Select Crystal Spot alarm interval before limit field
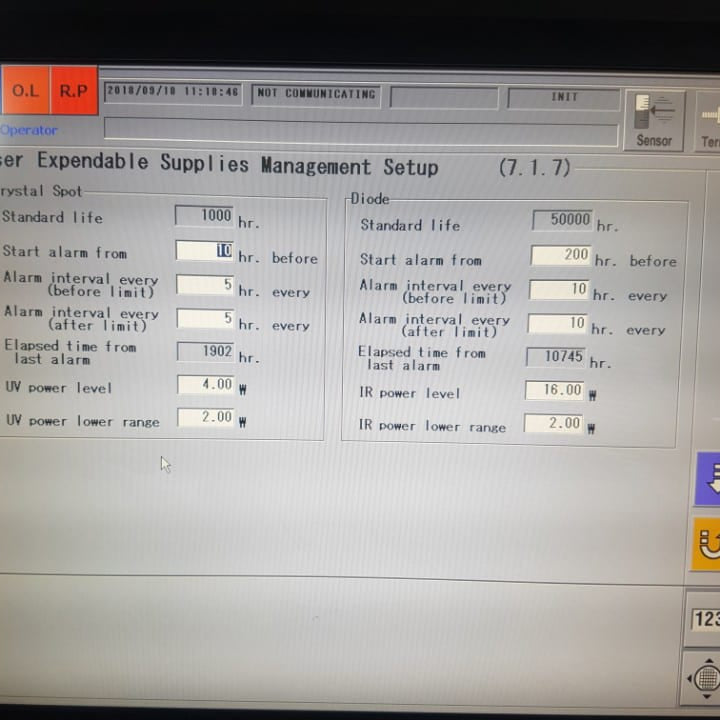This screenshot has height=720, width=720. coord(205,285)
